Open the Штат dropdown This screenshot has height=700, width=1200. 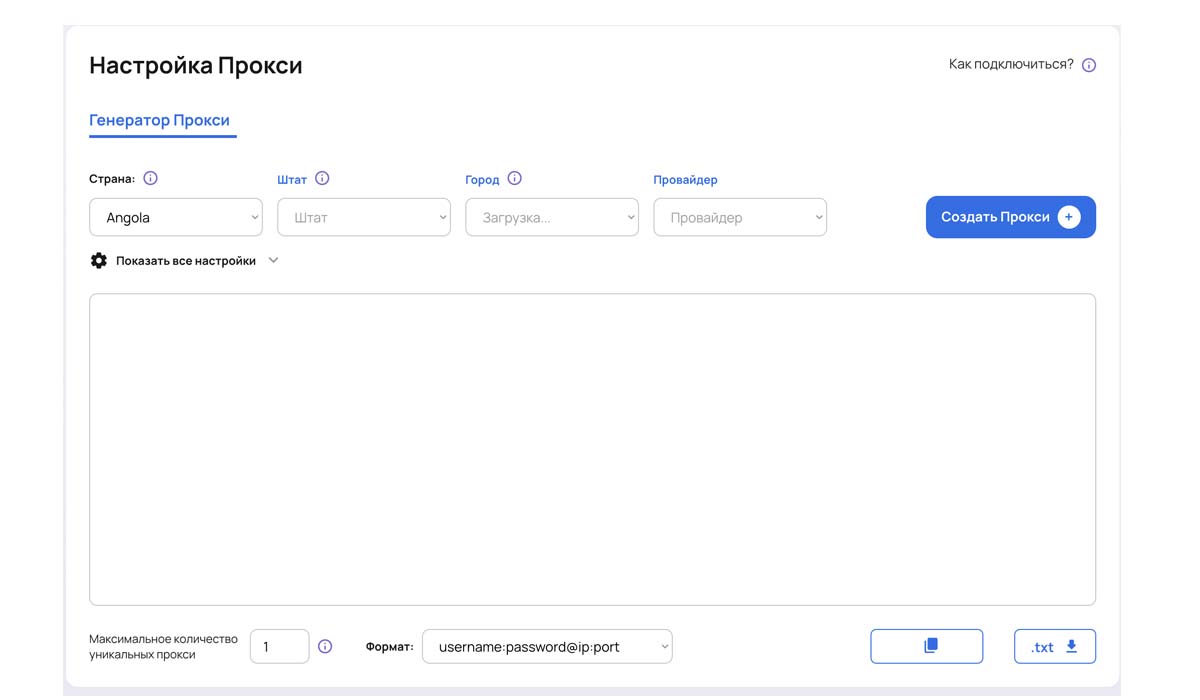click(x=364, y=217)
